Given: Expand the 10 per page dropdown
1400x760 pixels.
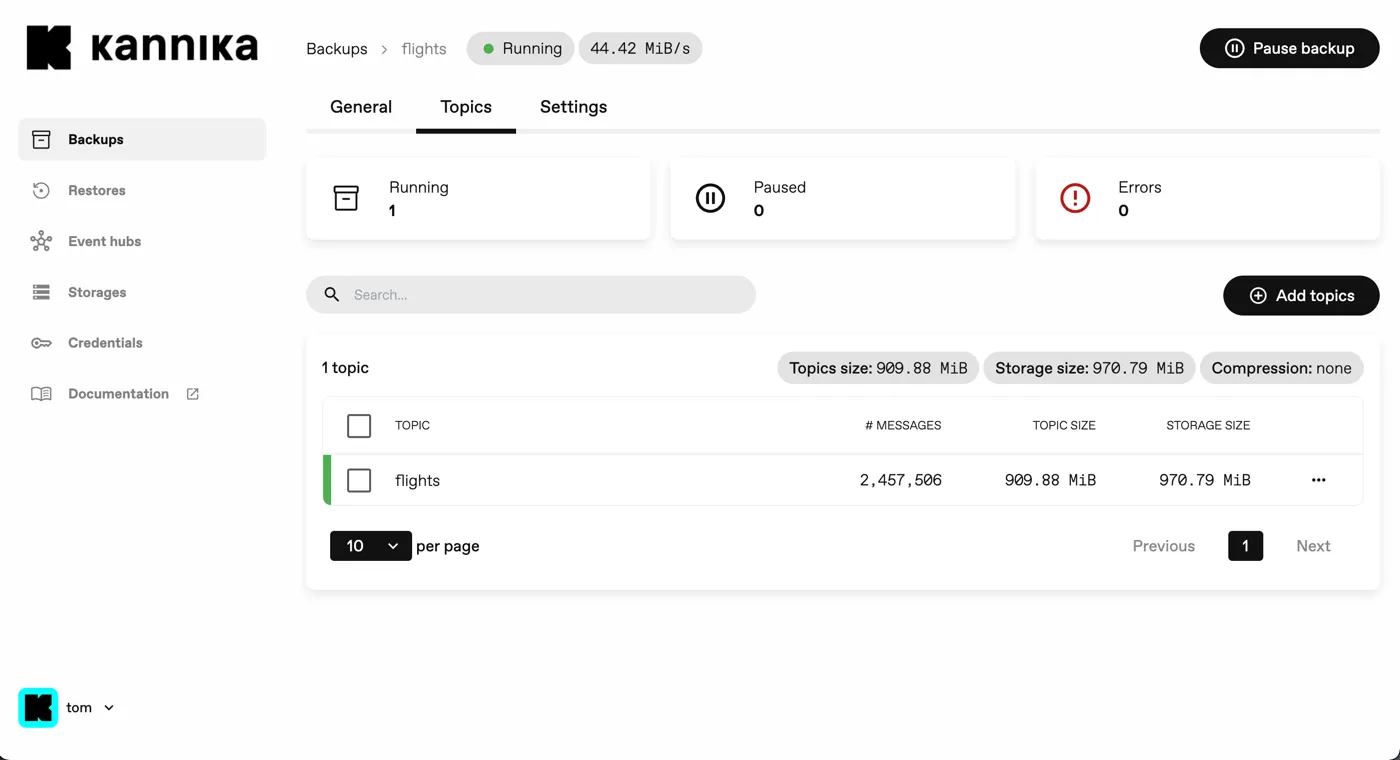Looking at the screenshot, I should [x=371, y=546].
